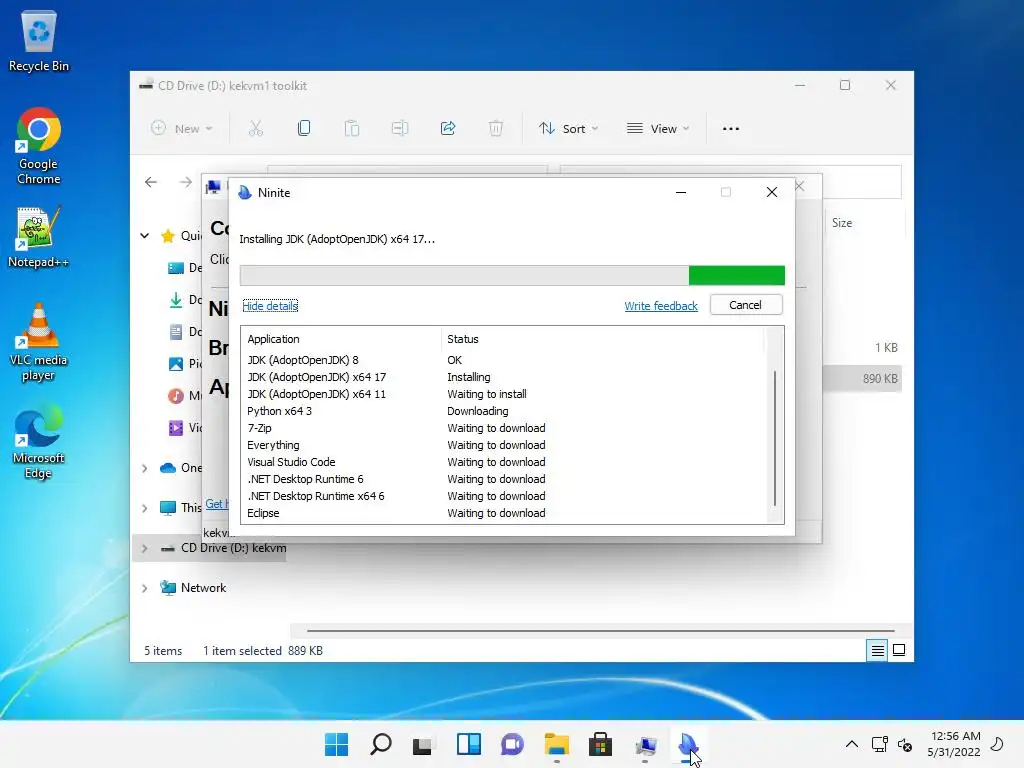Click the Application column header in Ninite
This screenshot has height=768, width=1024.
341,339
